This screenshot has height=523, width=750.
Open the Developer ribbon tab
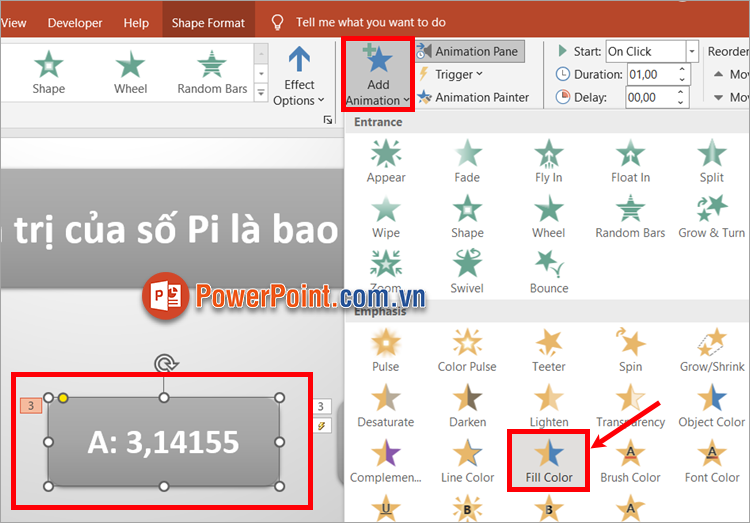[75, 22]
